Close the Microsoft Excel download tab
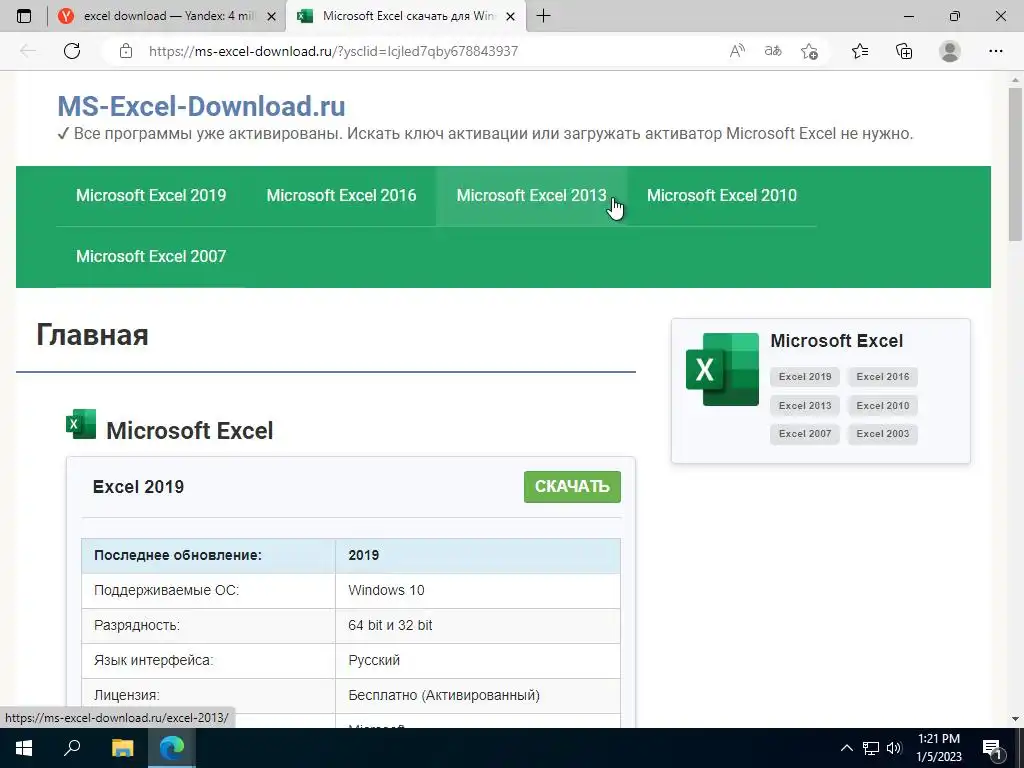This screenshot has width=1024, height=768. point(511,16)
